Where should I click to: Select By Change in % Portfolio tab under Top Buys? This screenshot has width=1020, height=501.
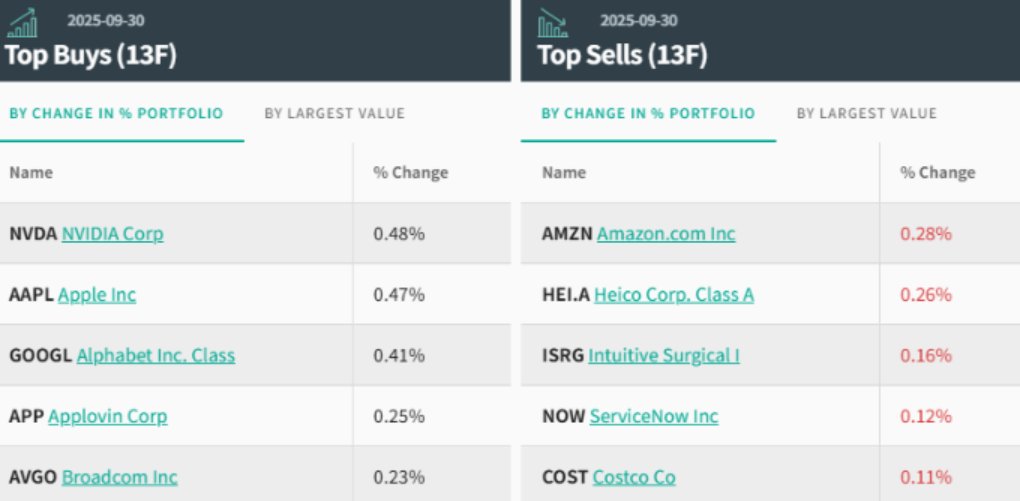point(116,113)
